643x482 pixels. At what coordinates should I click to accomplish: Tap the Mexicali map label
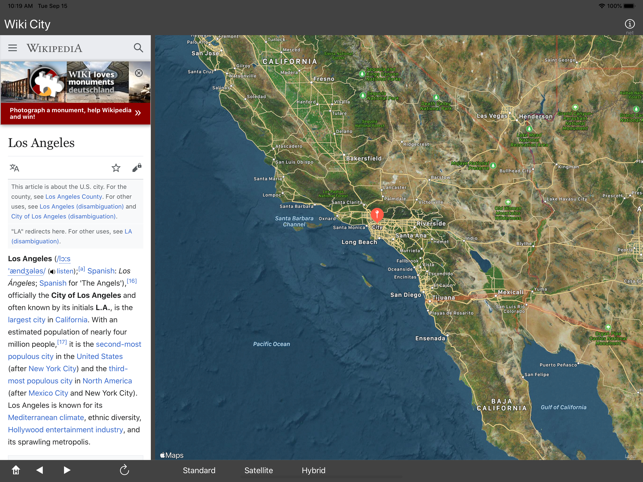(511, 292)
